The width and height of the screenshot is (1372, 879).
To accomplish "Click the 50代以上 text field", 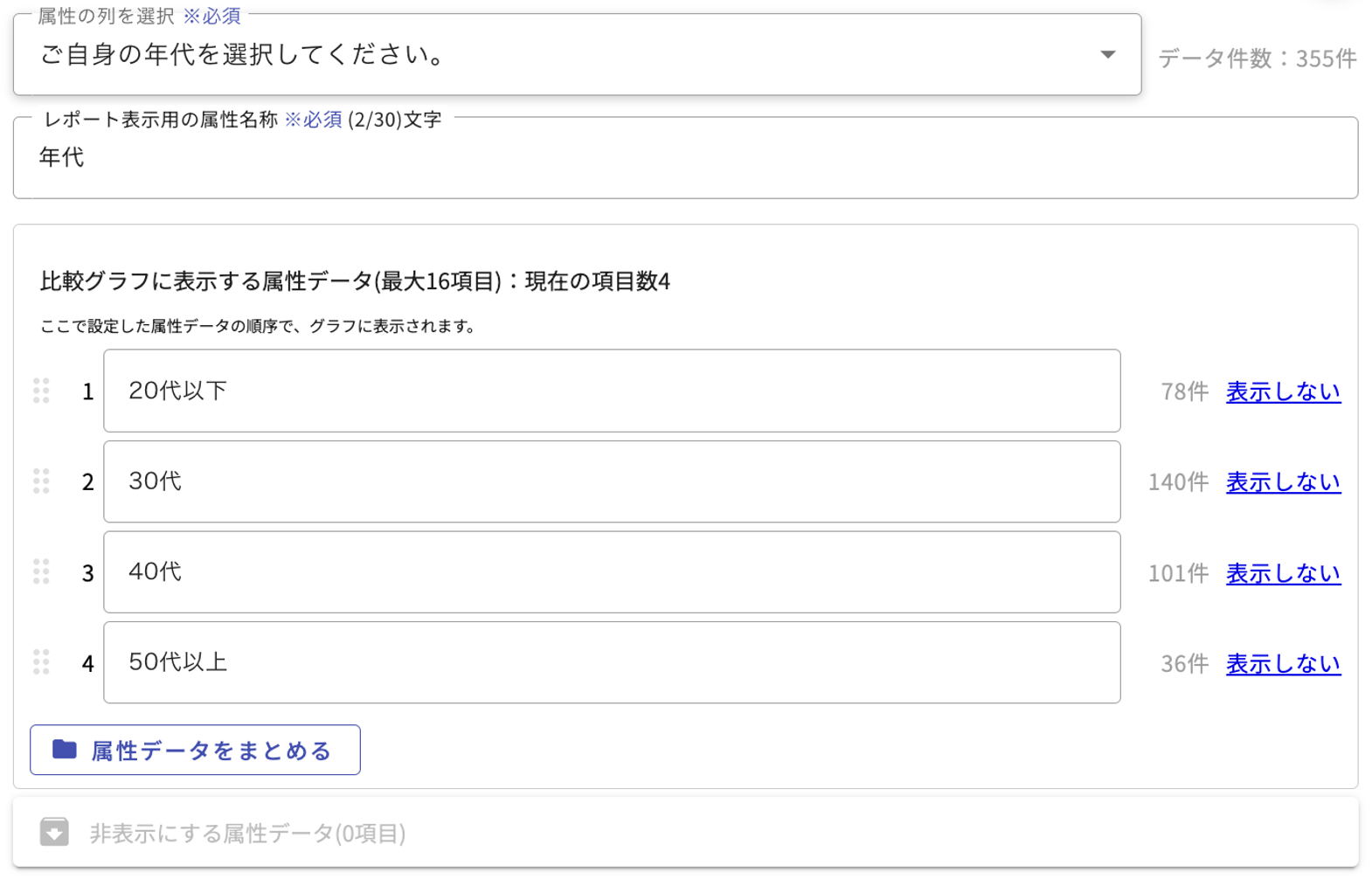I will pyautogui.click(x=612, y=662).
